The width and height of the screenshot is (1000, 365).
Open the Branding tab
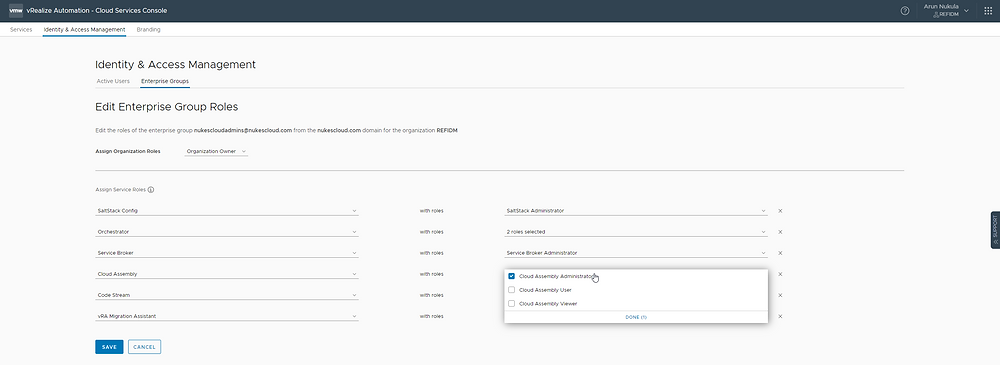coord(149,29)
